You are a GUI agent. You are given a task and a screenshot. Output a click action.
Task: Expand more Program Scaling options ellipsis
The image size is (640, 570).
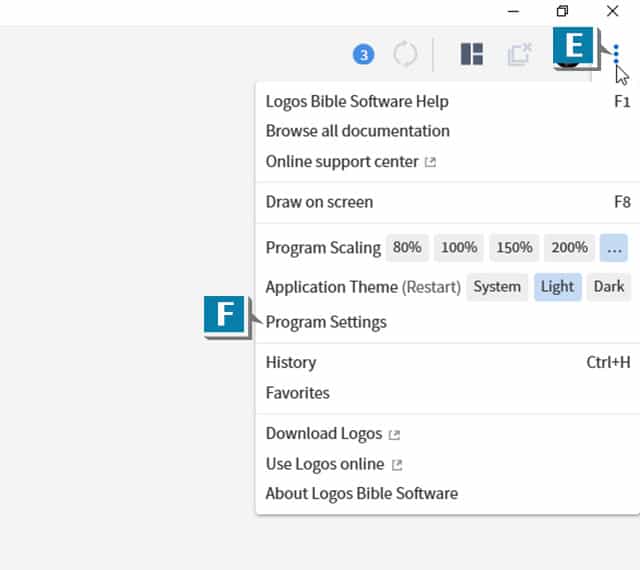pyautogui.click(x=614, y=247)
